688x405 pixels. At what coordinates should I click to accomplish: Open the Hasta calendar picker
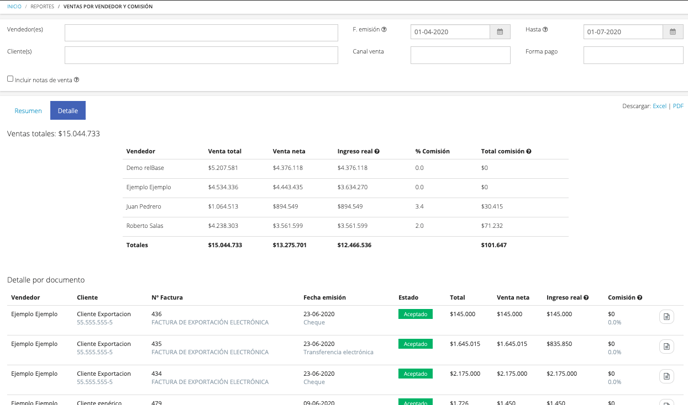673,32
